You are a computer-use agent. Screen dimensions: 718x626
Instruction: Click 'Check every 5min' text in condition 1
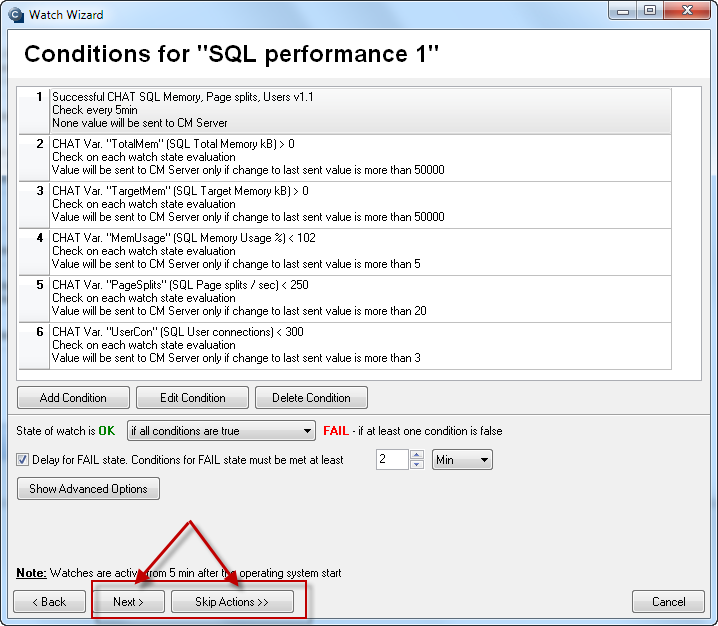pyautogui.click(x=95, y=110)
